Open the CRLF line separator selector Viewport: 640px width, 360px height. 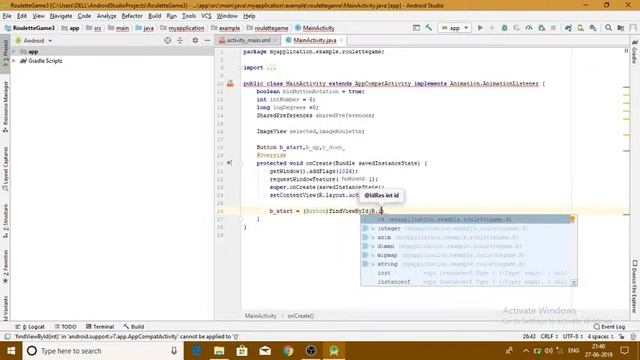tap(549, 336)
